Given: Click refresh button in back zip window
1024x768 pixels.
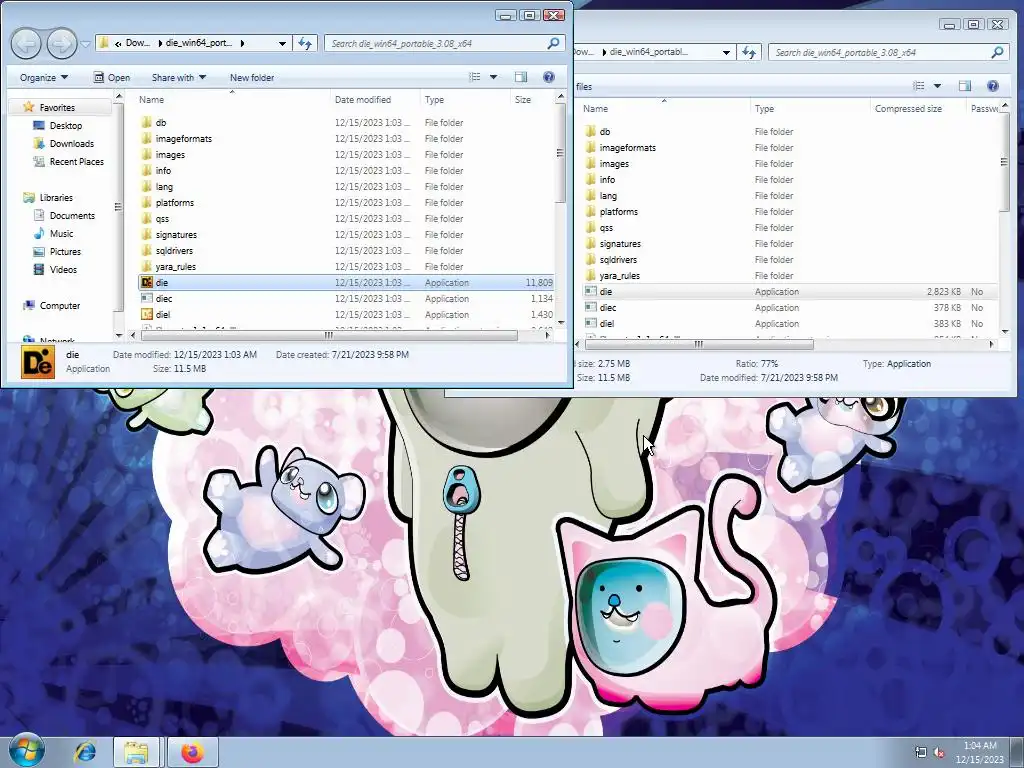Looking at the screenshot, I should pos(749,52).
